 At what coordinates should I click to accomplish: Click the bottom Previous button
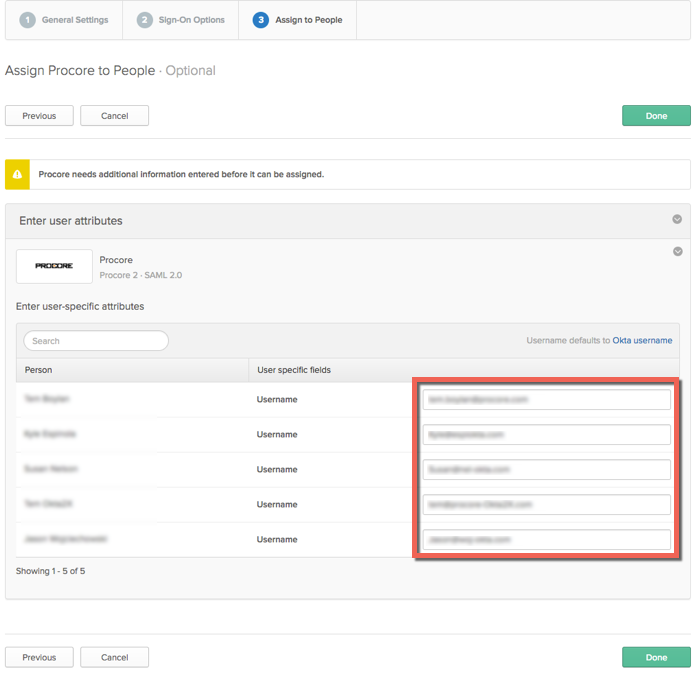point(39,657)
